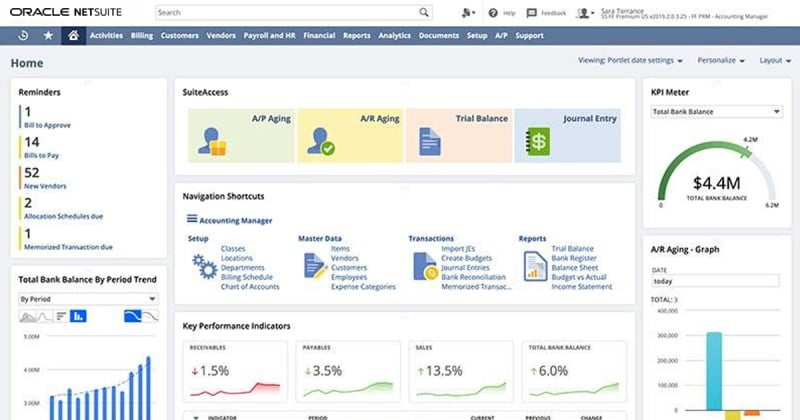
Task: Open the Activities menu
Action: 106,36
